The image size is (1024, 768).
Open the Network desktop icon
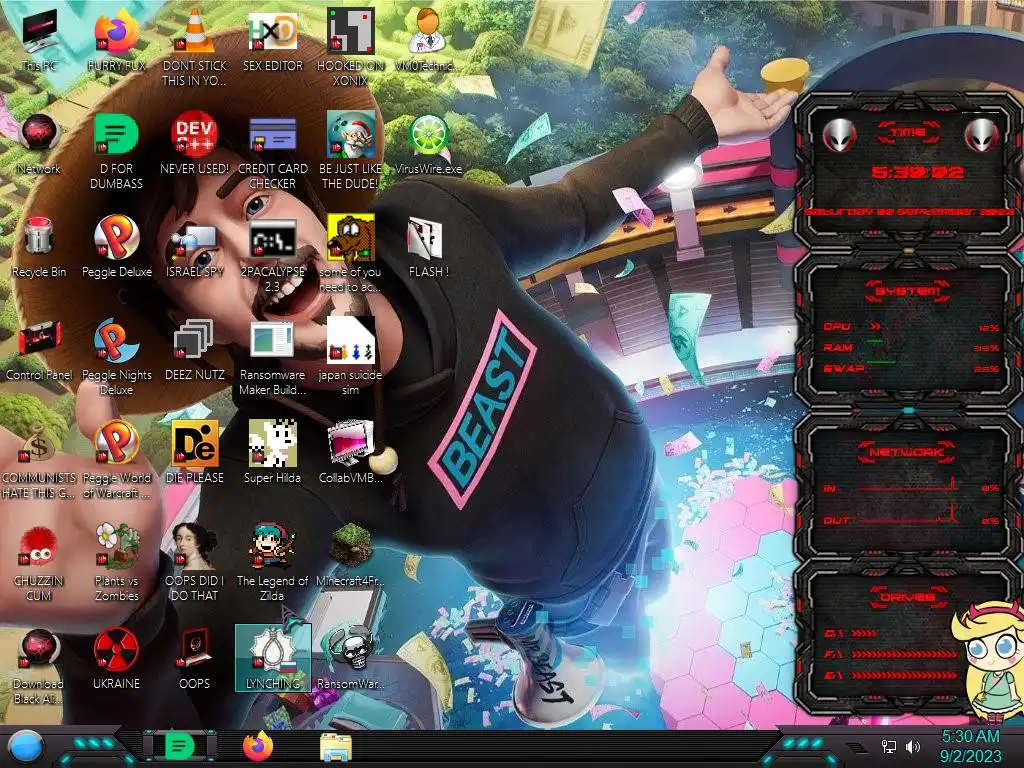click(x=39, y=144)
